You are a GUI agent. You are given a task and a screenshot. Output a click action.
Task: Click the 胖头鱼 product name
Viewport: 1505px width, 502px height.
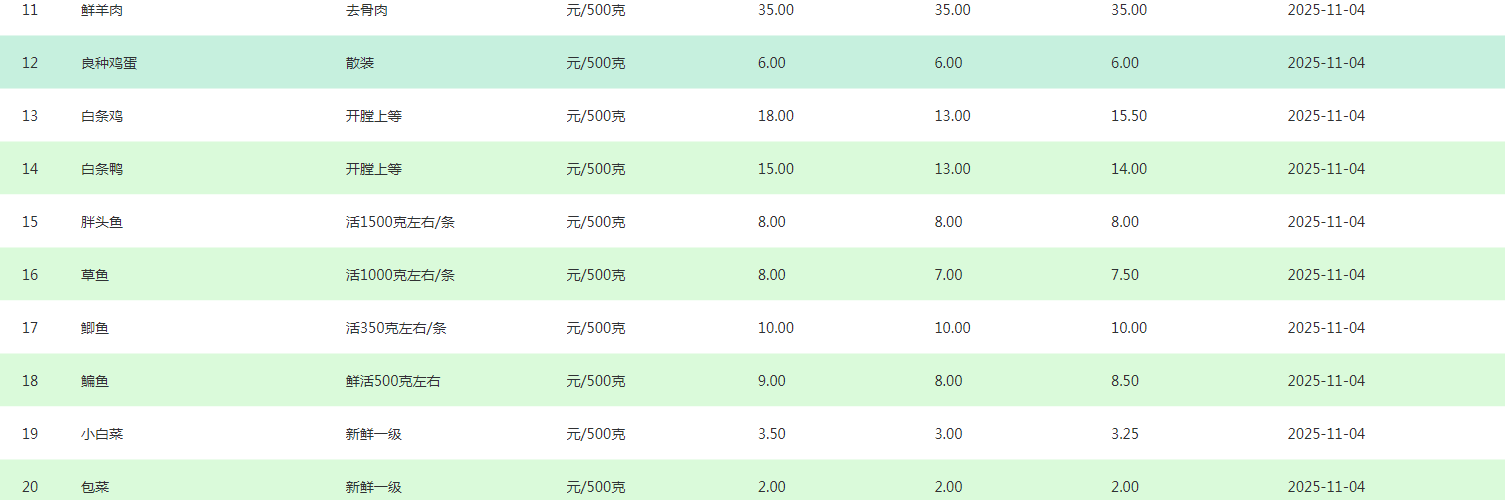point(102,222)
